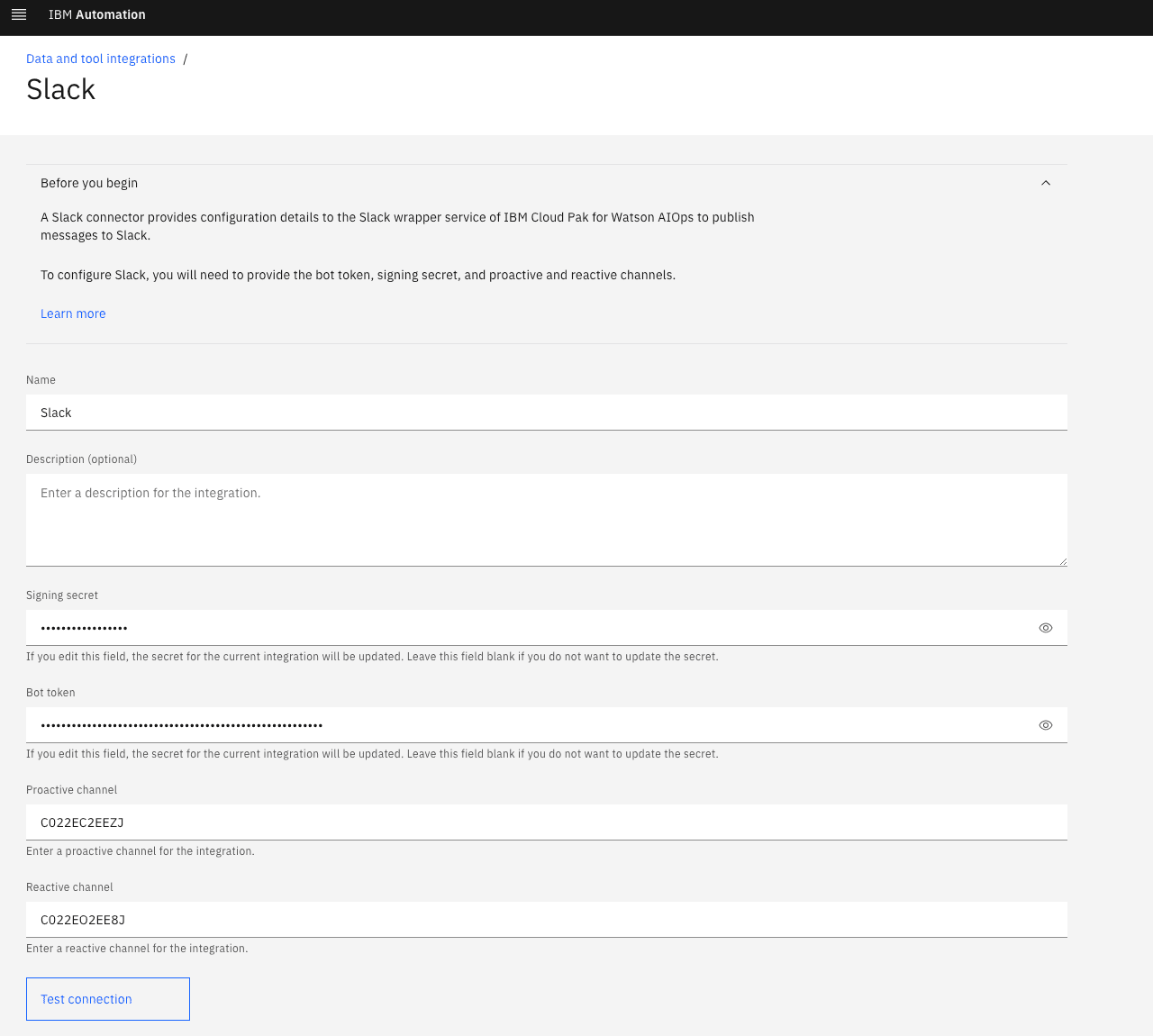
Task: Open the Learn more link
Action: point(73,314)
